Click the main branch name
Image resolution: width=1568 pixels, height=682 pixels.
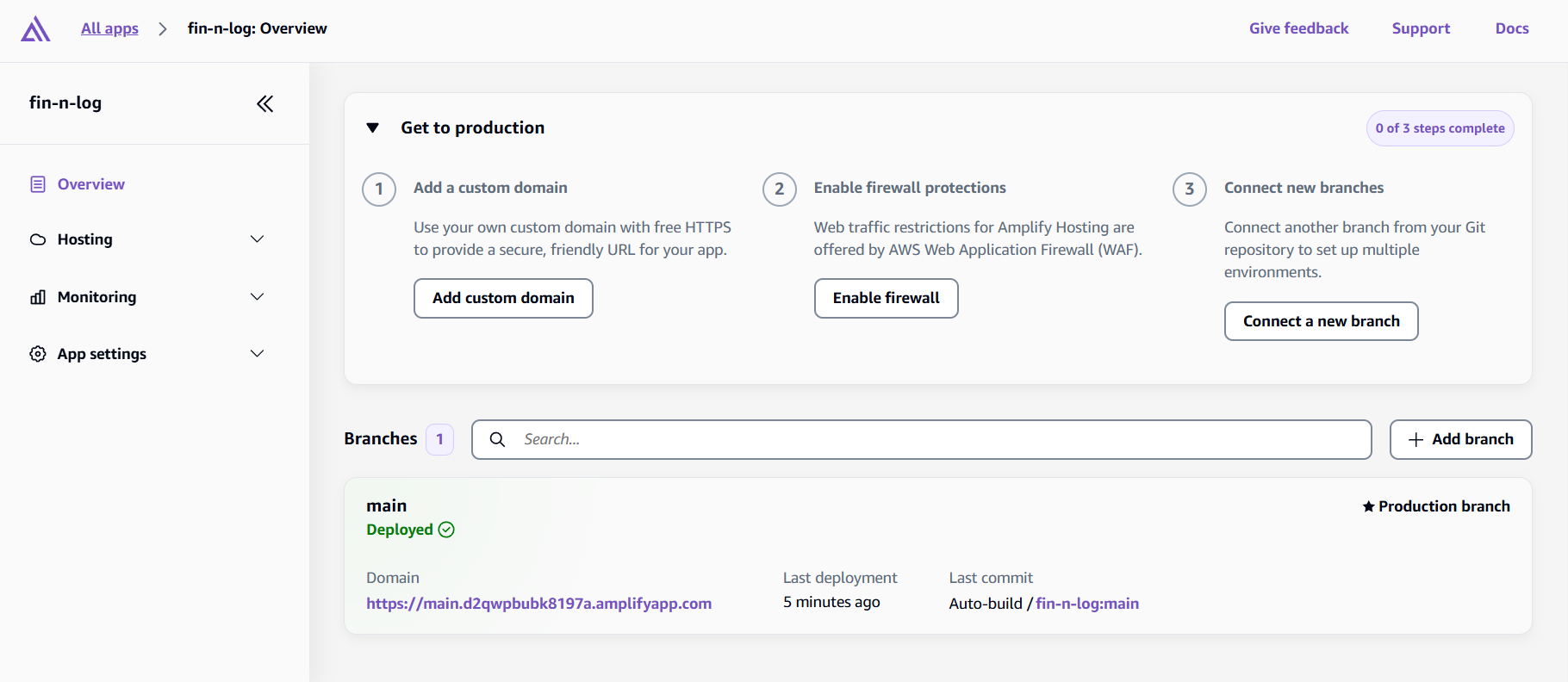pyautogui.click(x=386, y=505)
